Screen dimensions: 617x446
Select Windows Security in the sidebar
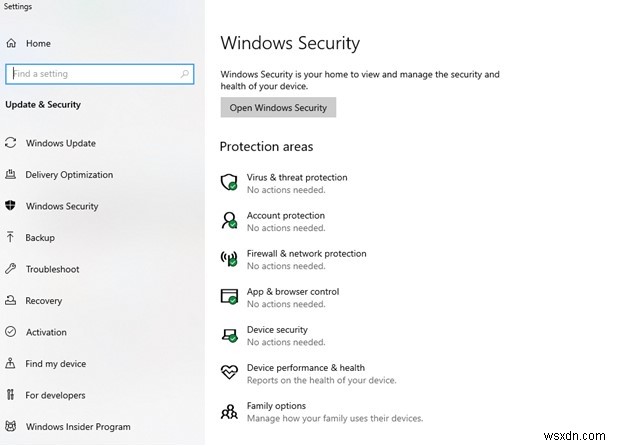coord(62,206)
